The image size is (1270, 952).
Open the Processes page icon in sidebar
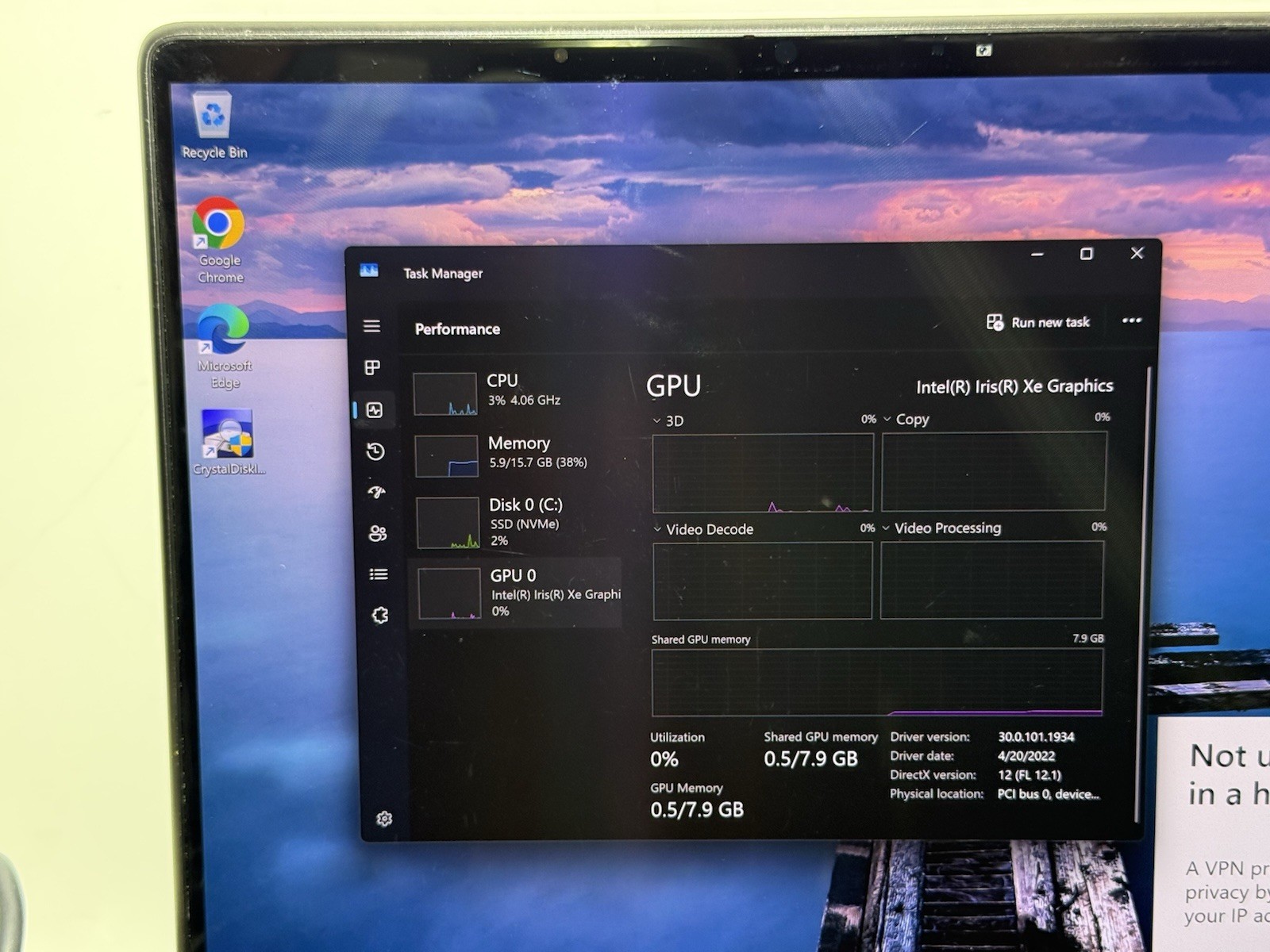click(x=372, y=367)
